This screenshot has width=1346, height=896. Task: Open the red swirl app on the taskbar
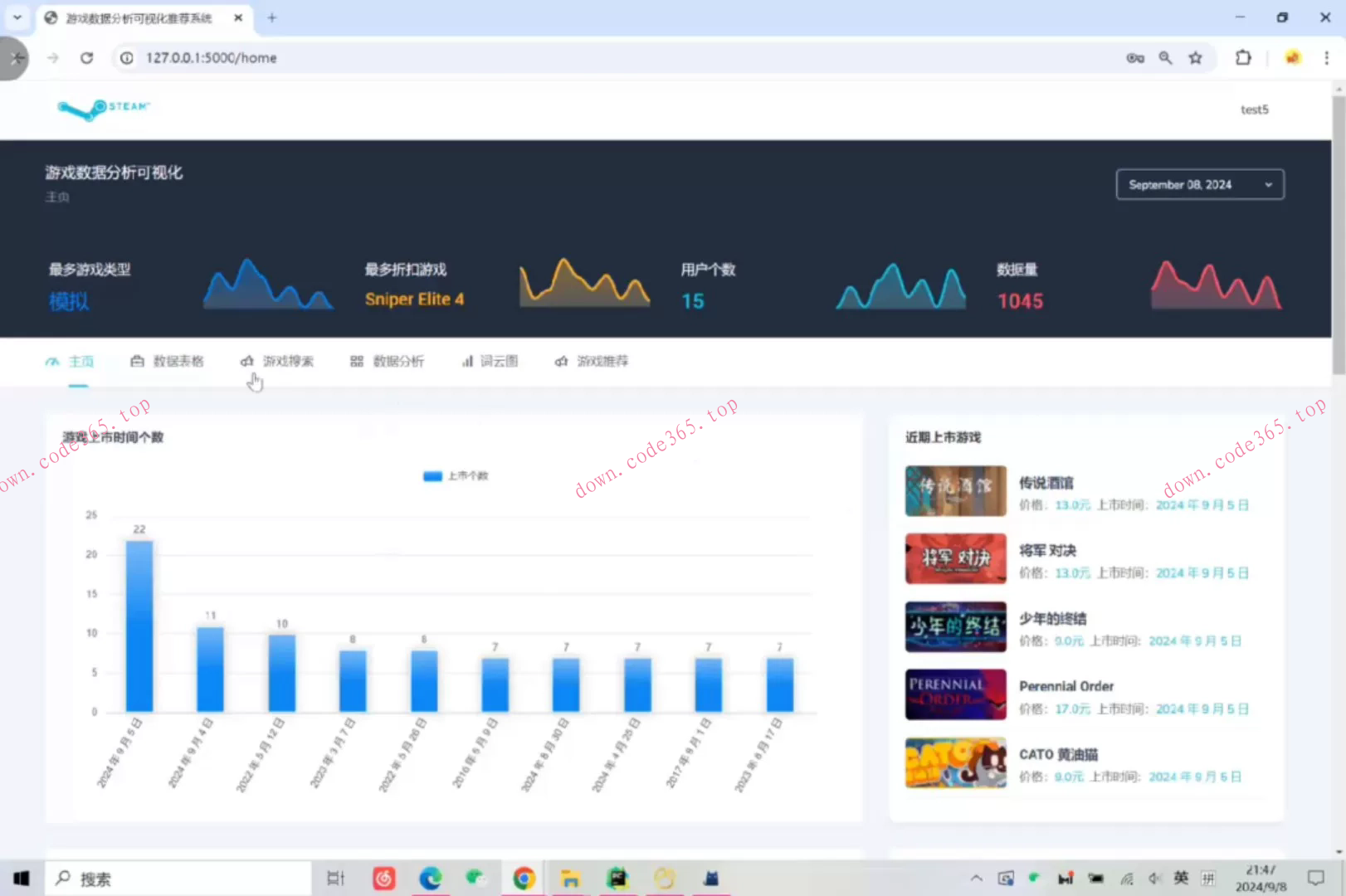[384, 878]
